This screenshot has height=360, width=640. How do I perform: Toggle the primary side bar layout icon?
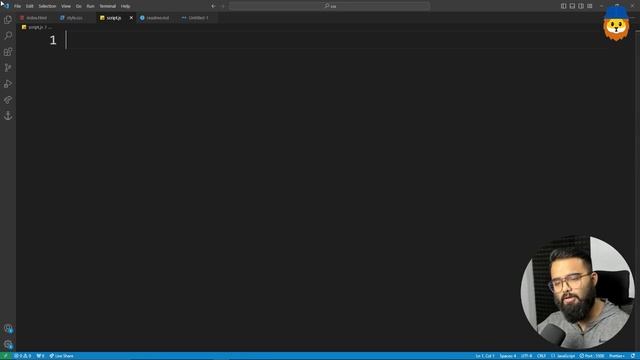point(563,6)
